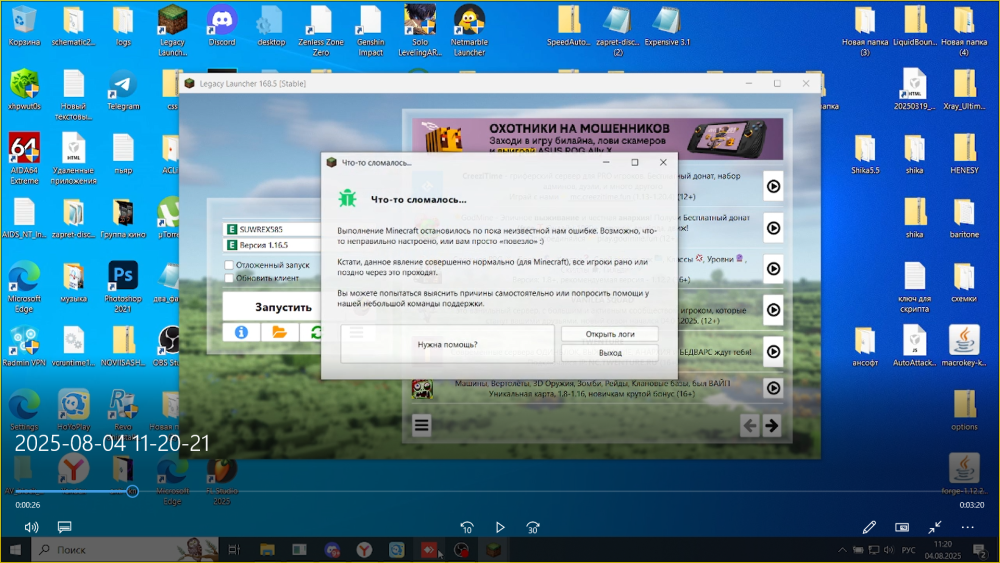Open the captions menu in video player
This screenshot has height=563, width=1000.
click(64, 527)
